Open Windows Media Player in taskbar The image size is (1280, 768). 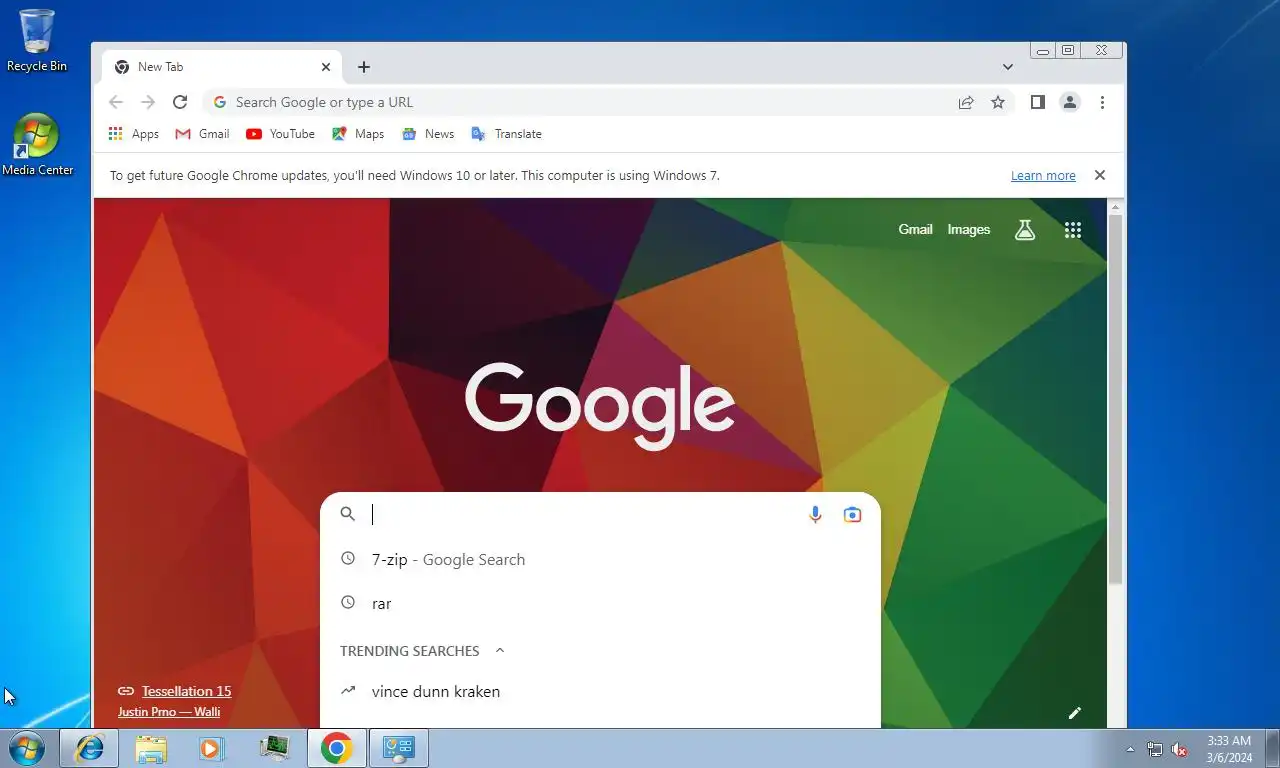tap(212, 748)
